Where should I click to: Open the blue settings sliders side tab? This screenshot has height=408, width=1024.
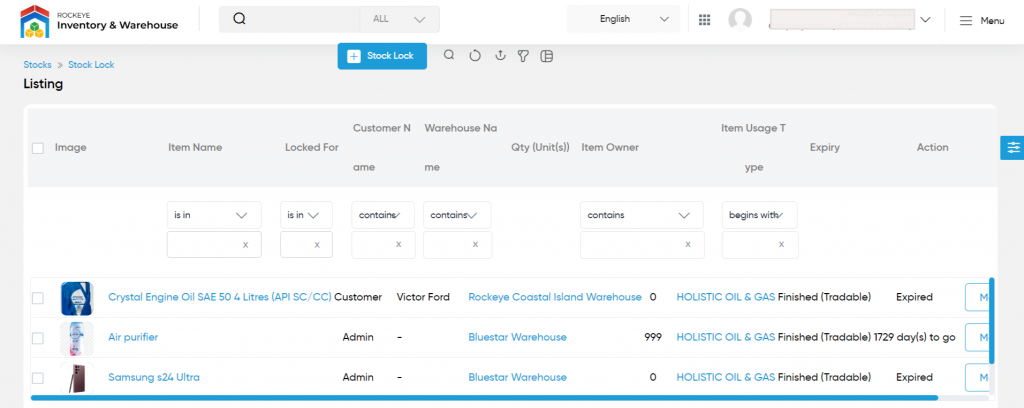coord(1012,148)
